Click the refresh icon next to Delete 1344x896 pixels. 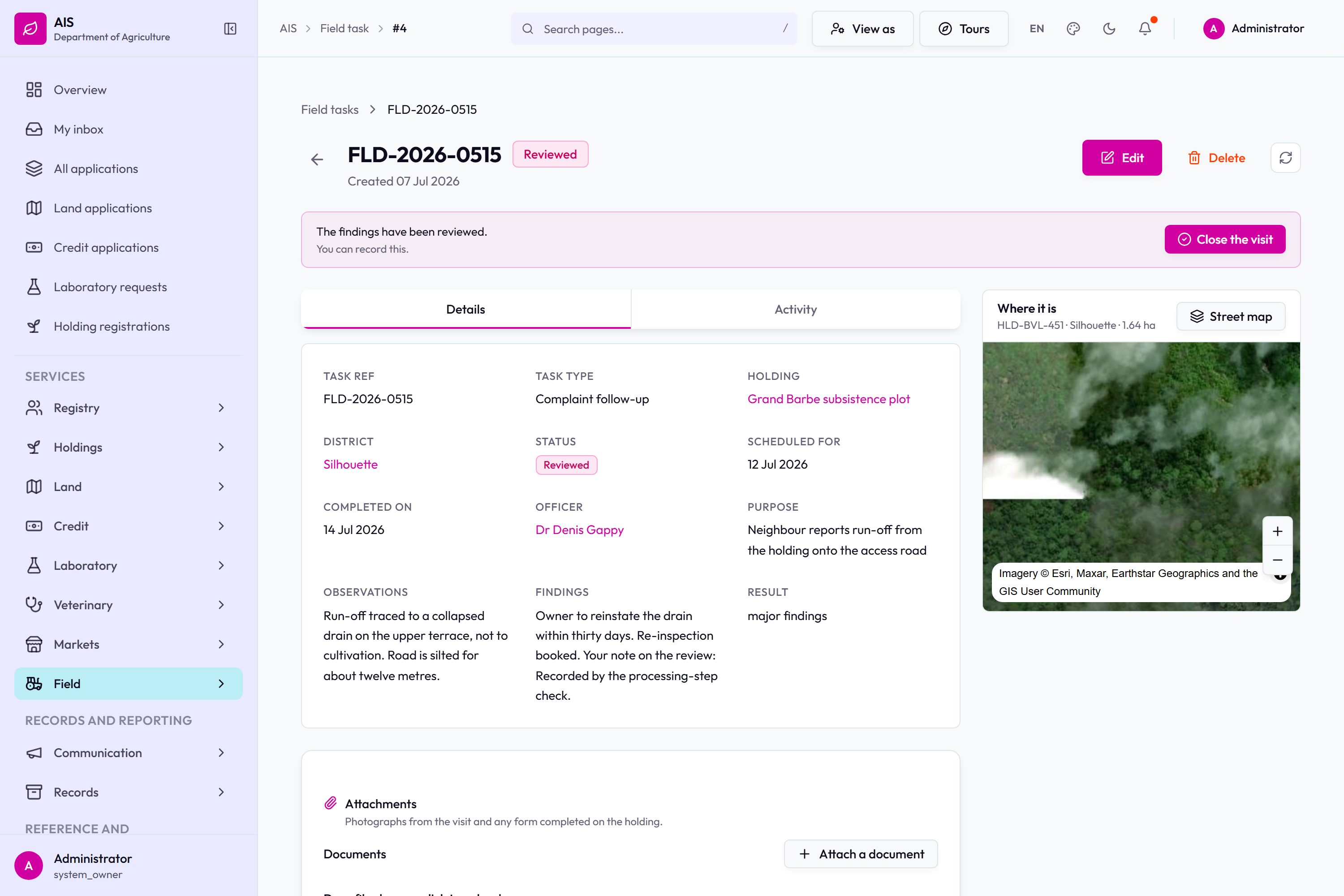(x=1286, y=158)
